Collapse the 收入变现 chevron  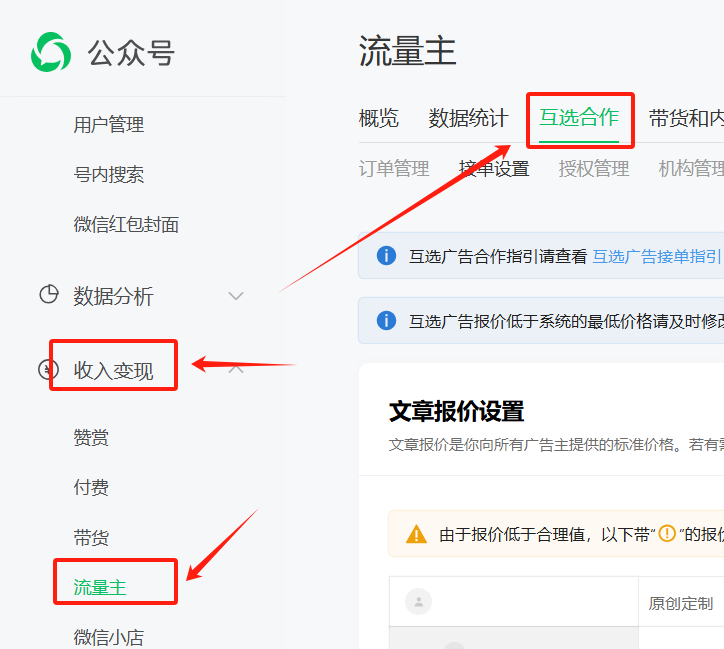click(236, 369)
